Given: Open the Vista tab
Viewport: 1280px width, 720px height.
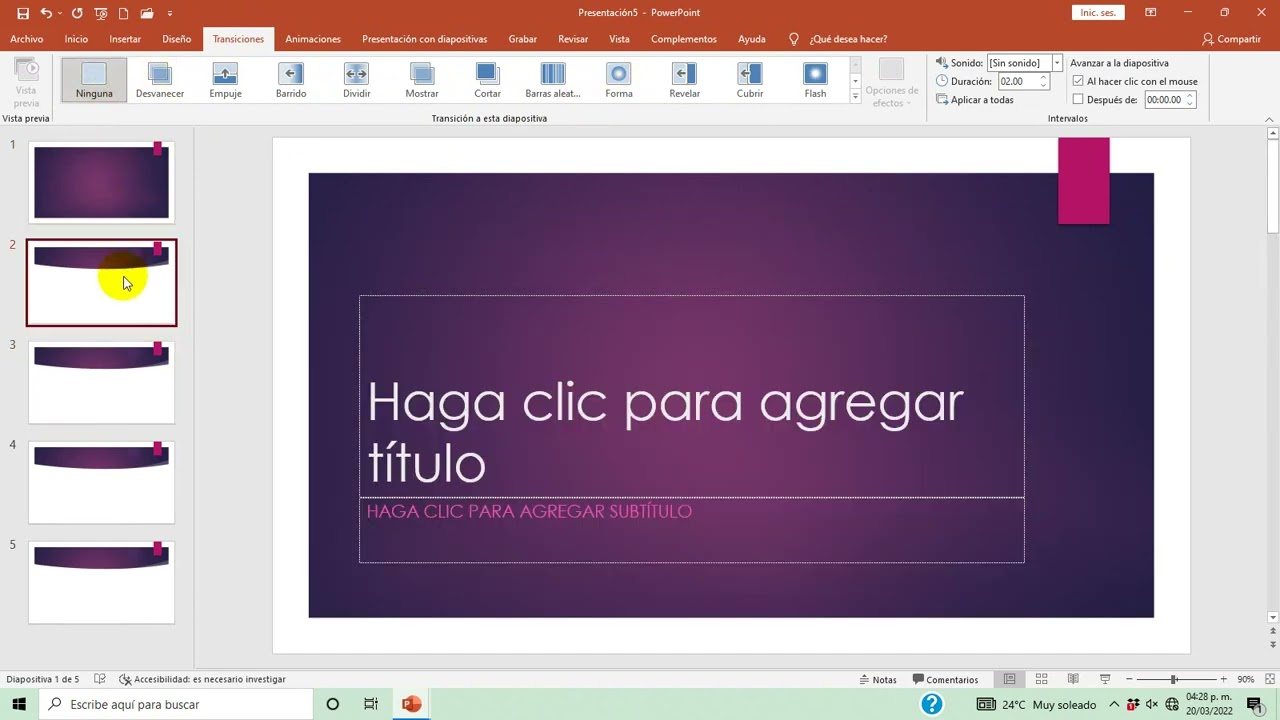Looking at the screenshot, I should coord(619,39).
